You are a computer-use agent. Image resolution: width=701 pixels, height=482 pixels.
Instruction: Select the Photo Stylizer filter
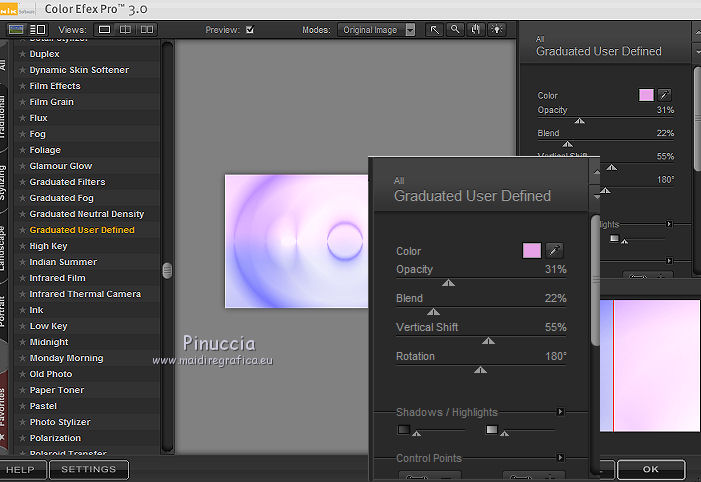(x=60, y=422)
